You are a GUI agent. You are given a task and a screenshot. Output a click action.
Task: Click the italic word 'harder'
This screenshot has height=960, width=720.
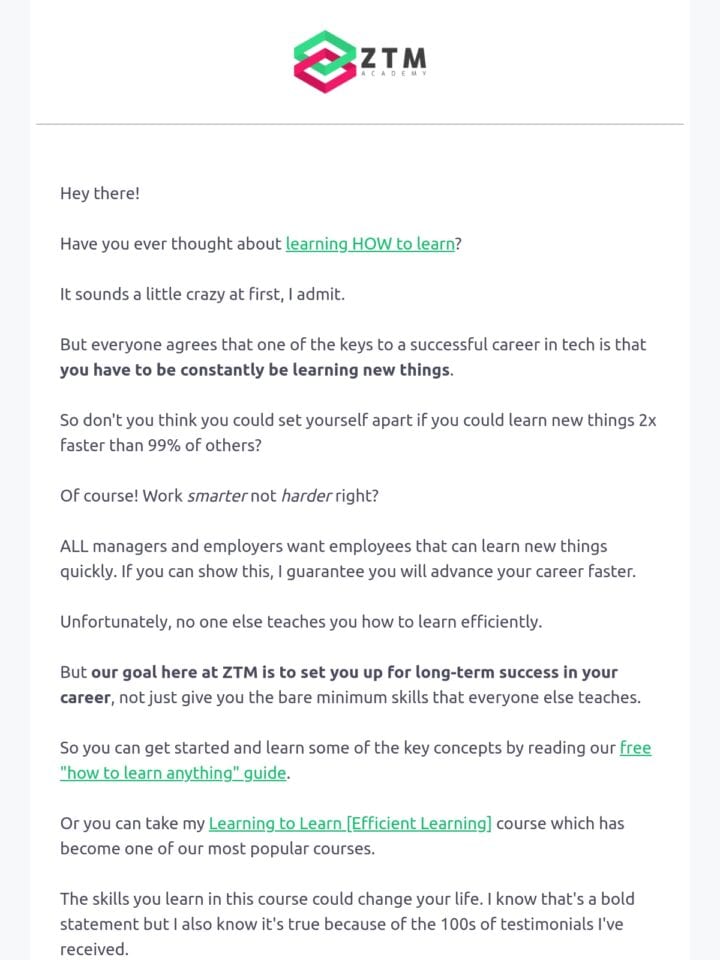tap(306, 496)
